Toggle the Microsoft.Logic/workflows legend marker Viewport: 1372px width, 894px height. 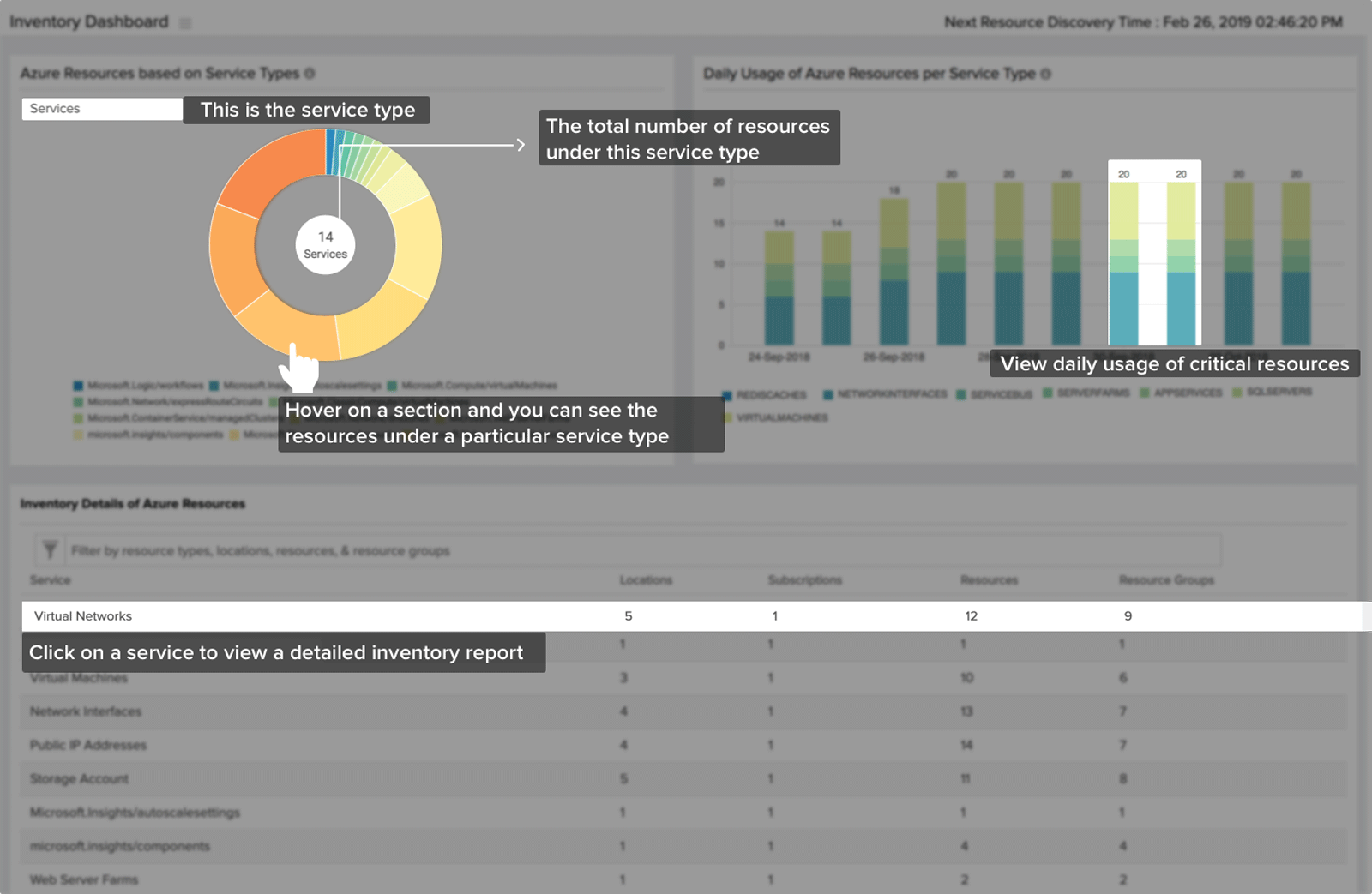(79, 386)
